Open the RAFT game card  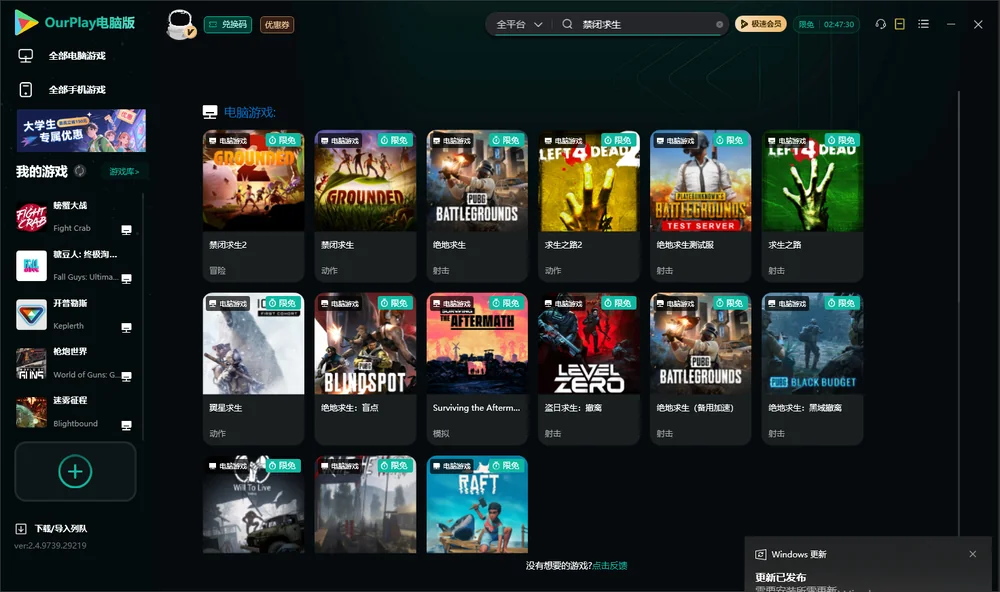pyautogui.click(x=477, y=504)
